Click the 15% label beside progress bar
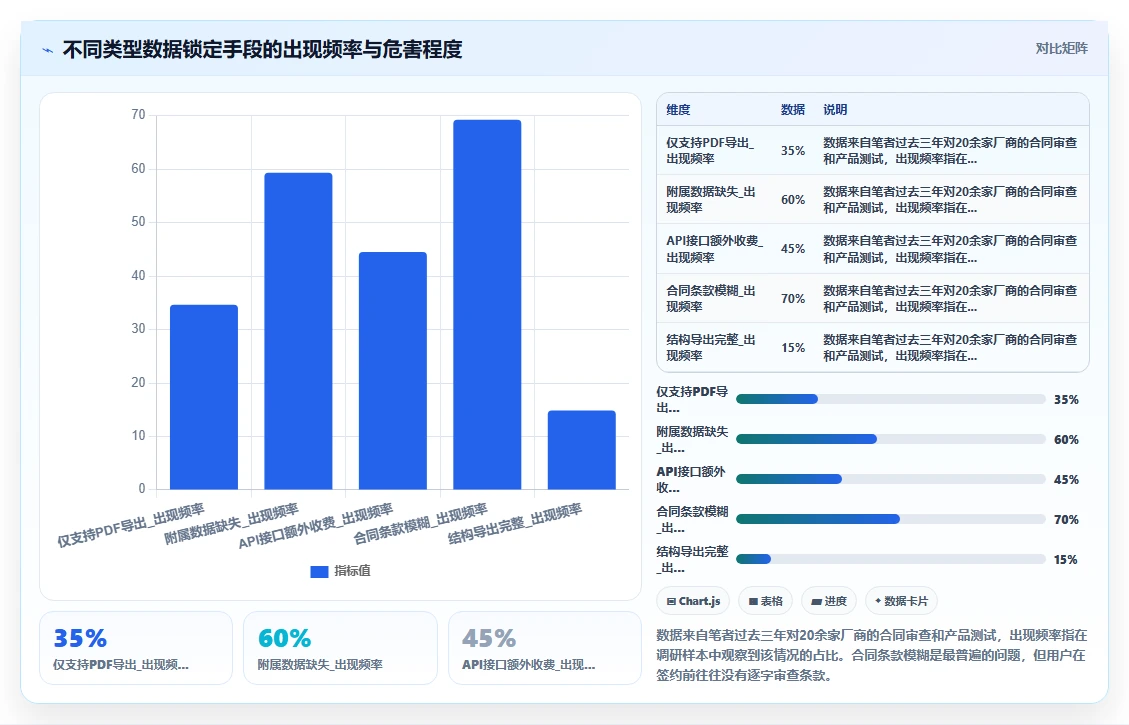This screenshot has height=725, width=1129. 1066,559
